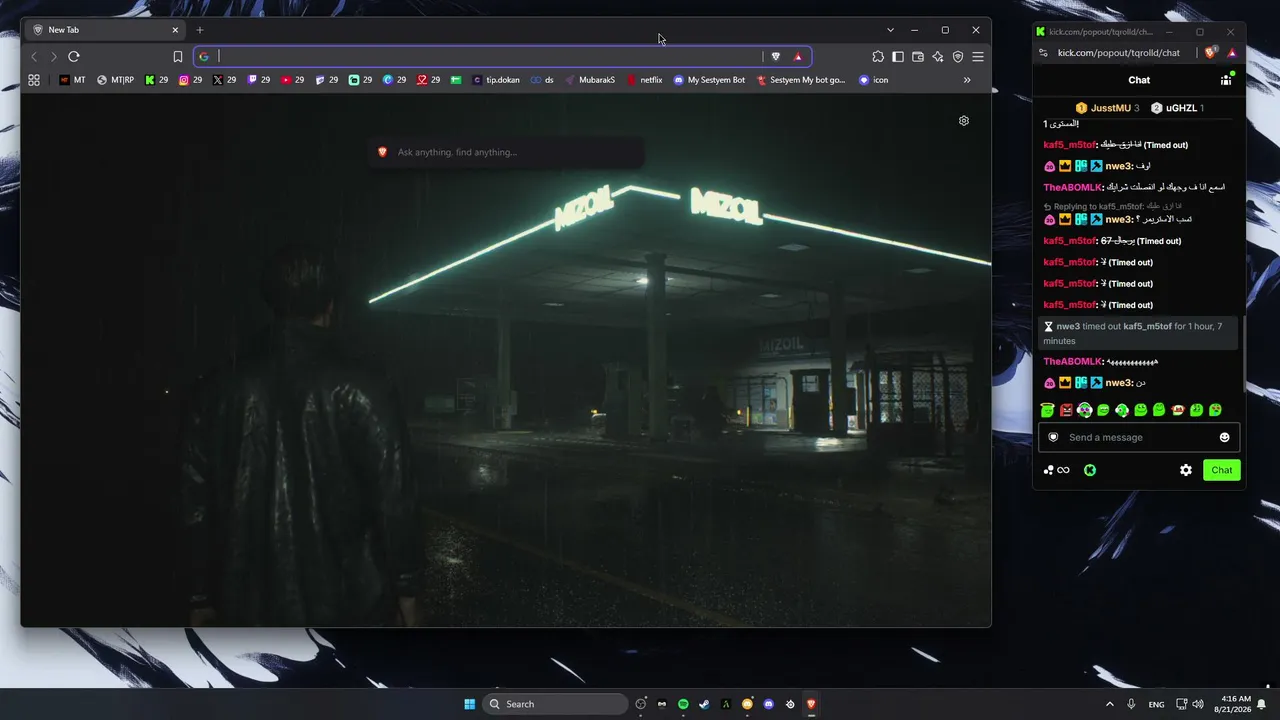Open Brave browser from the taskbar
This screenshot has width=1280, height=720.
click(x=811, y=704)
